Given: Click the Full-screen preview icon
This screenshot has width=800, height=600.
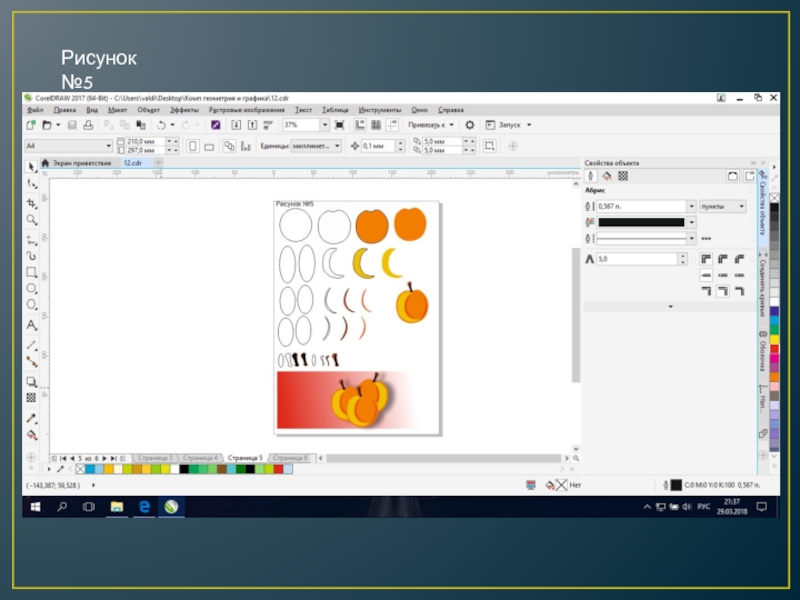Looking at the screenshot, I should coord(339,125).
